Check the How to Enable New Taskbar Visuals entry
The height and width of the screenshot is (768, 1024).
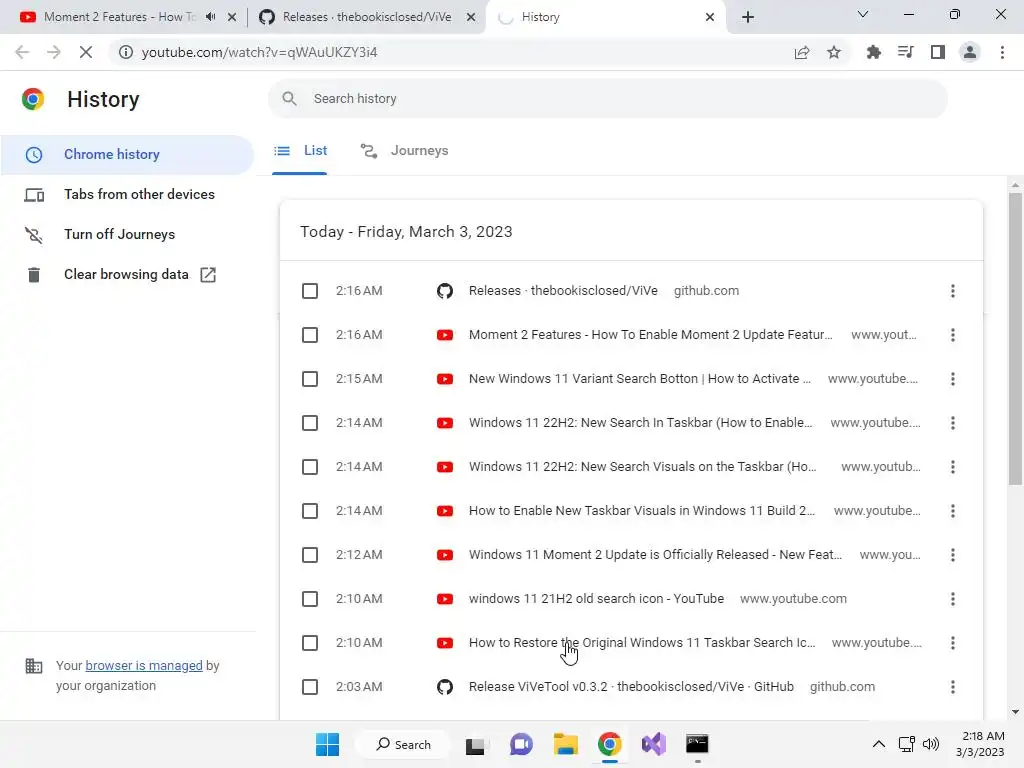pos(310,511)
